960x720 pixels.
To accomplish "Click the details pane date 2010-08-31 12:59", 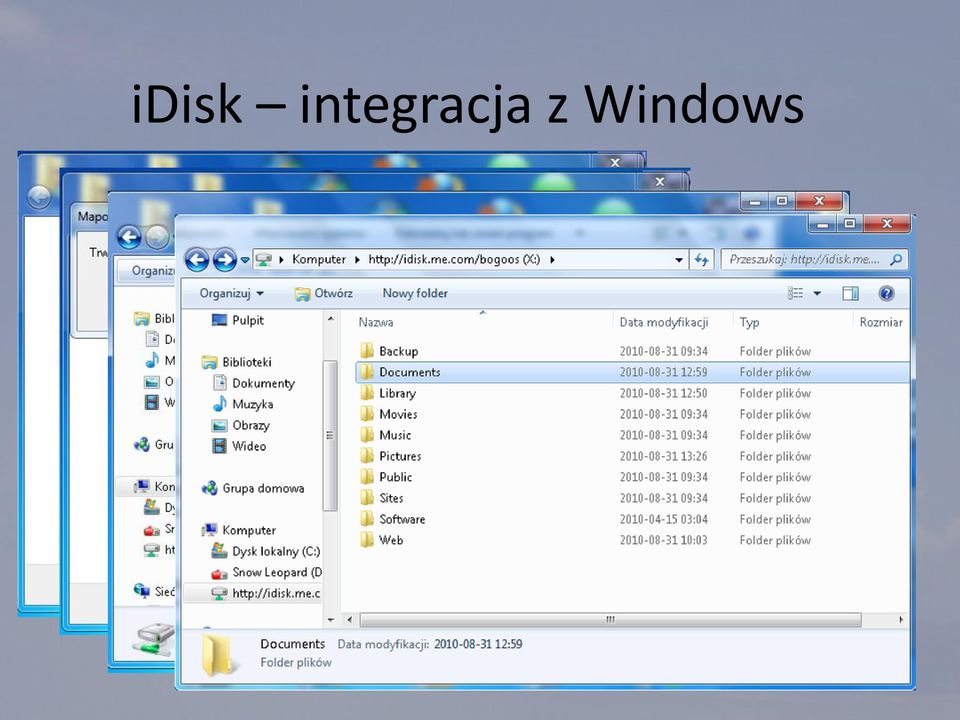I will (478, 644).
